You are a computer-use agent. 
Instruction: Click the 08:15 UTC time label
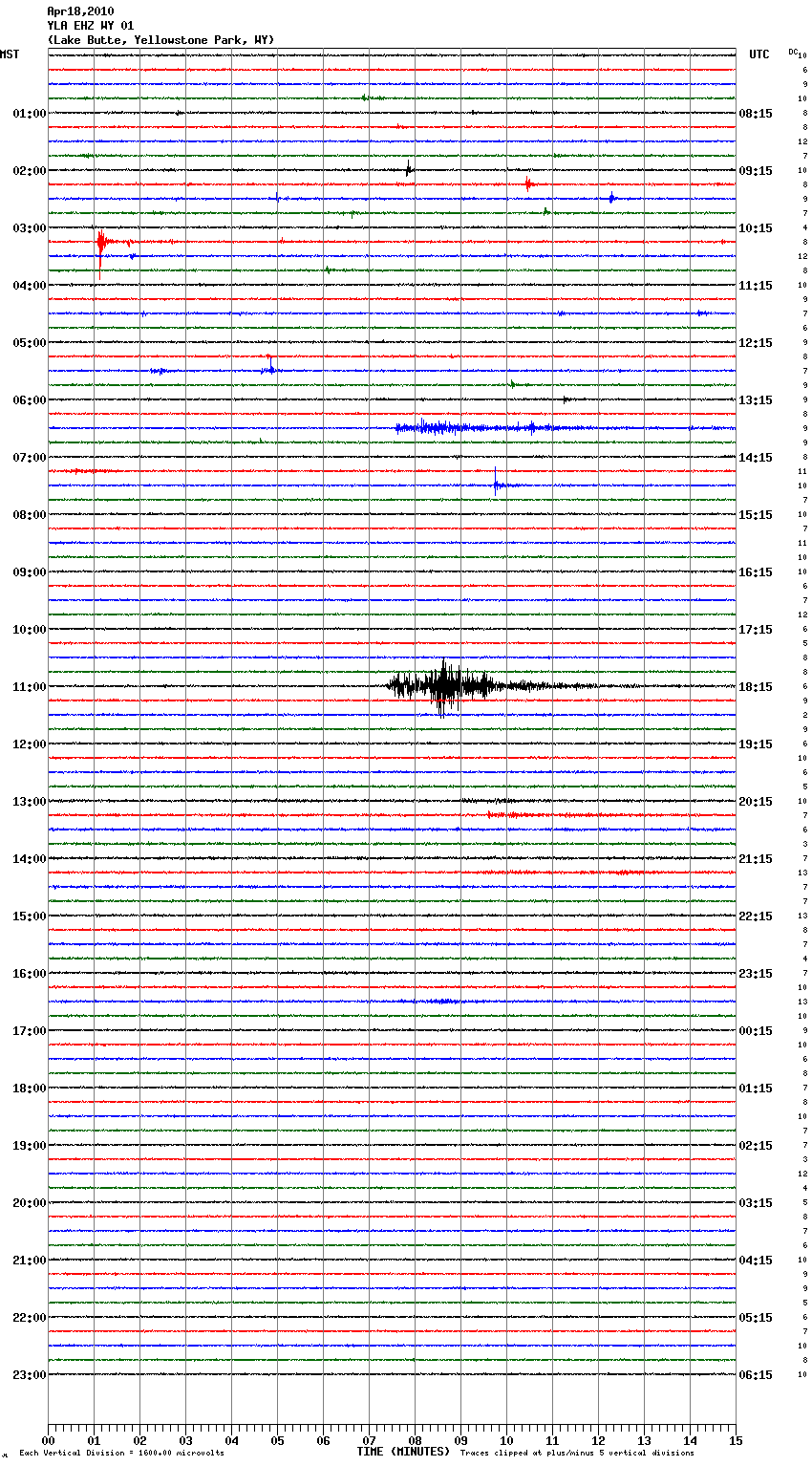756,114
